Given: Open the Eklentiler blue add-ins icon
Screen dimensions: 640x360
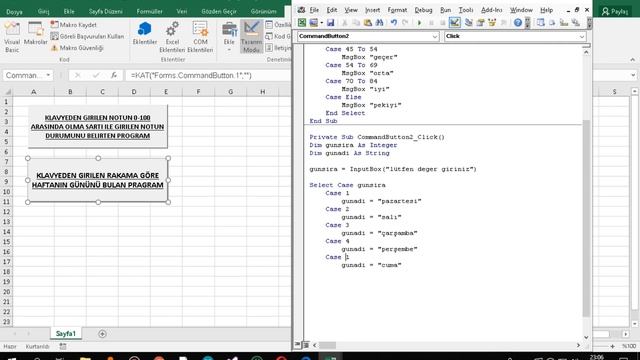Looking at the screenshot, I should (x=144, y=33).
